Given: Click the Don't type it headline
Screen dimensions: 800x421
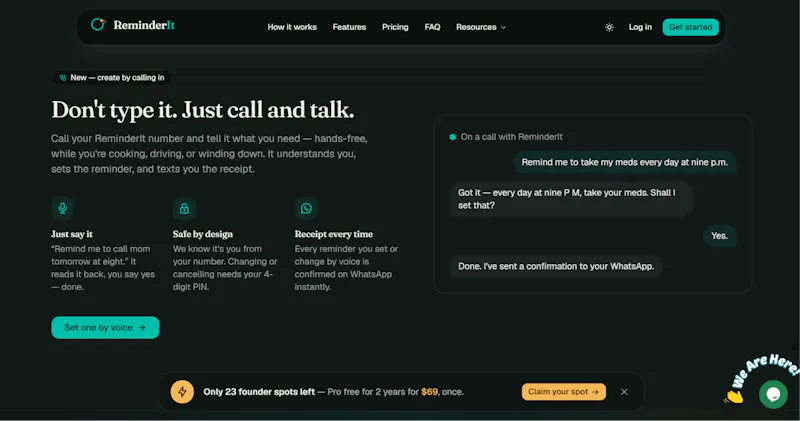Looking at the screenshot, I should [x=203, y=110].
